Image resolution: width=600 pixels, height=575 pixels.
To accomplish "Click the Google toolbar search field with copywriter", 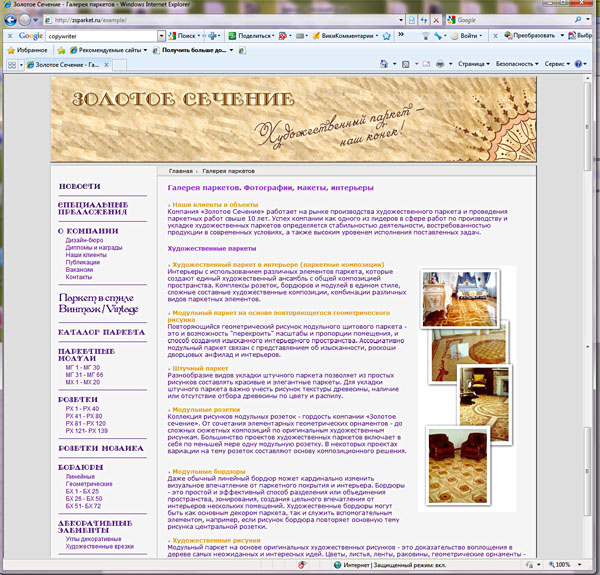I will 102,36.
